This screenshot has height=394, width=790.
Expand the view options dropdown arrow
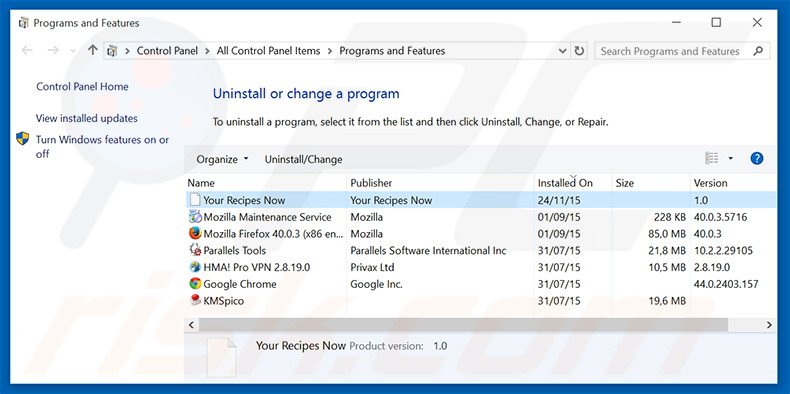(x=730, y=159)
